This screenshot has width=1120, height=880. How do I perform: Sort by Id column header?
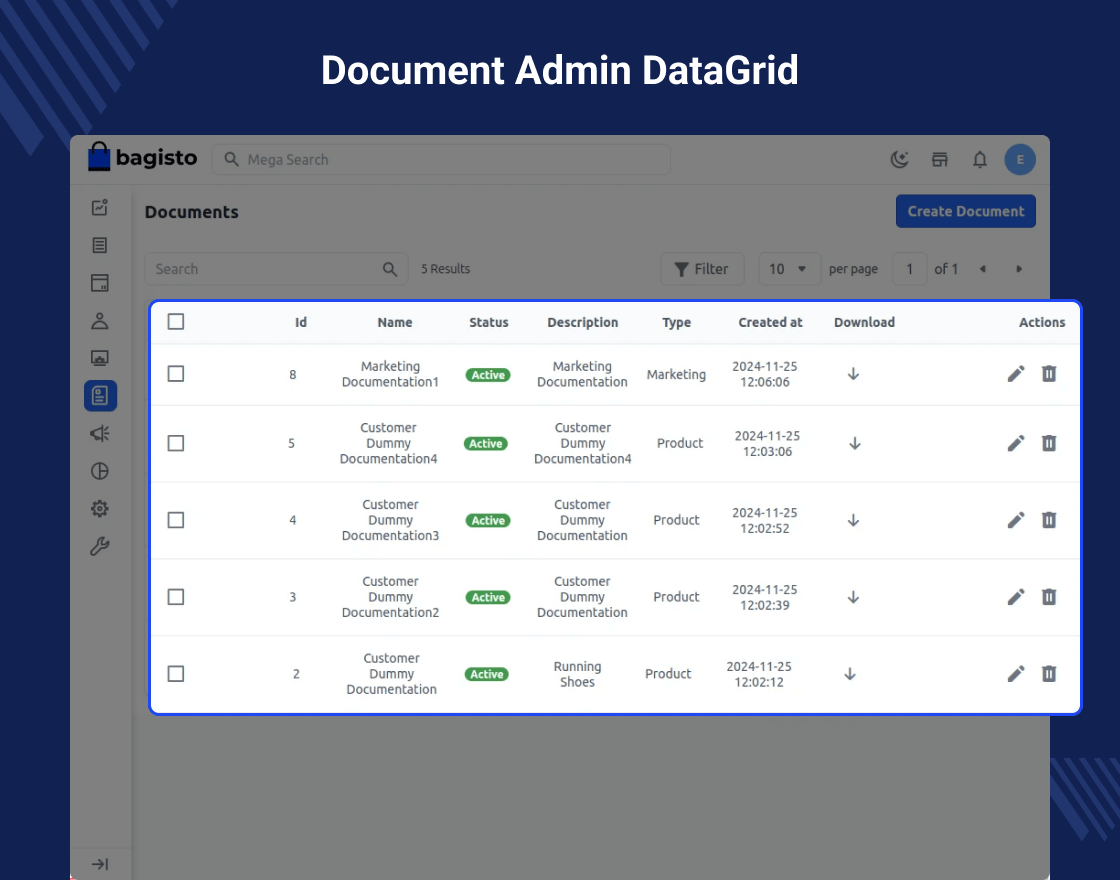coord(301,322)
